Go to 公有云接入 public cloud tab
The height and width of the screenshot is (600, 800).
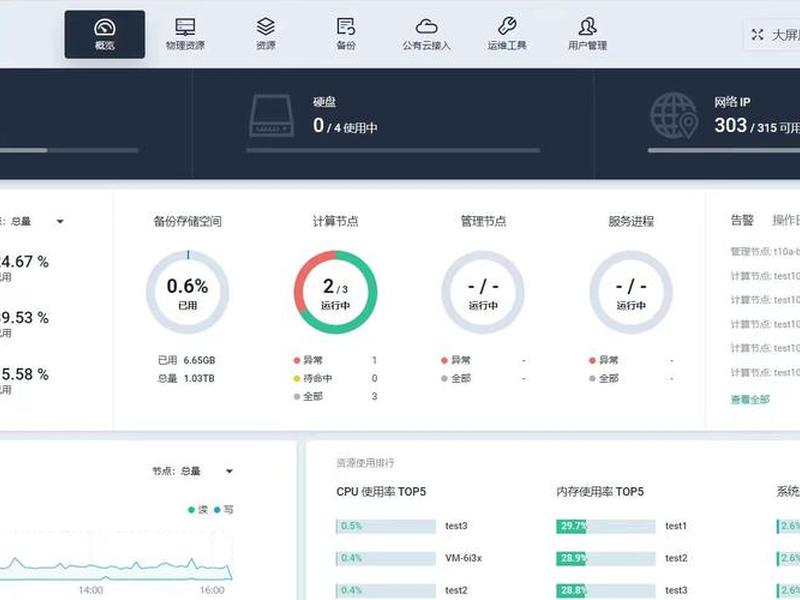point(427,34)
